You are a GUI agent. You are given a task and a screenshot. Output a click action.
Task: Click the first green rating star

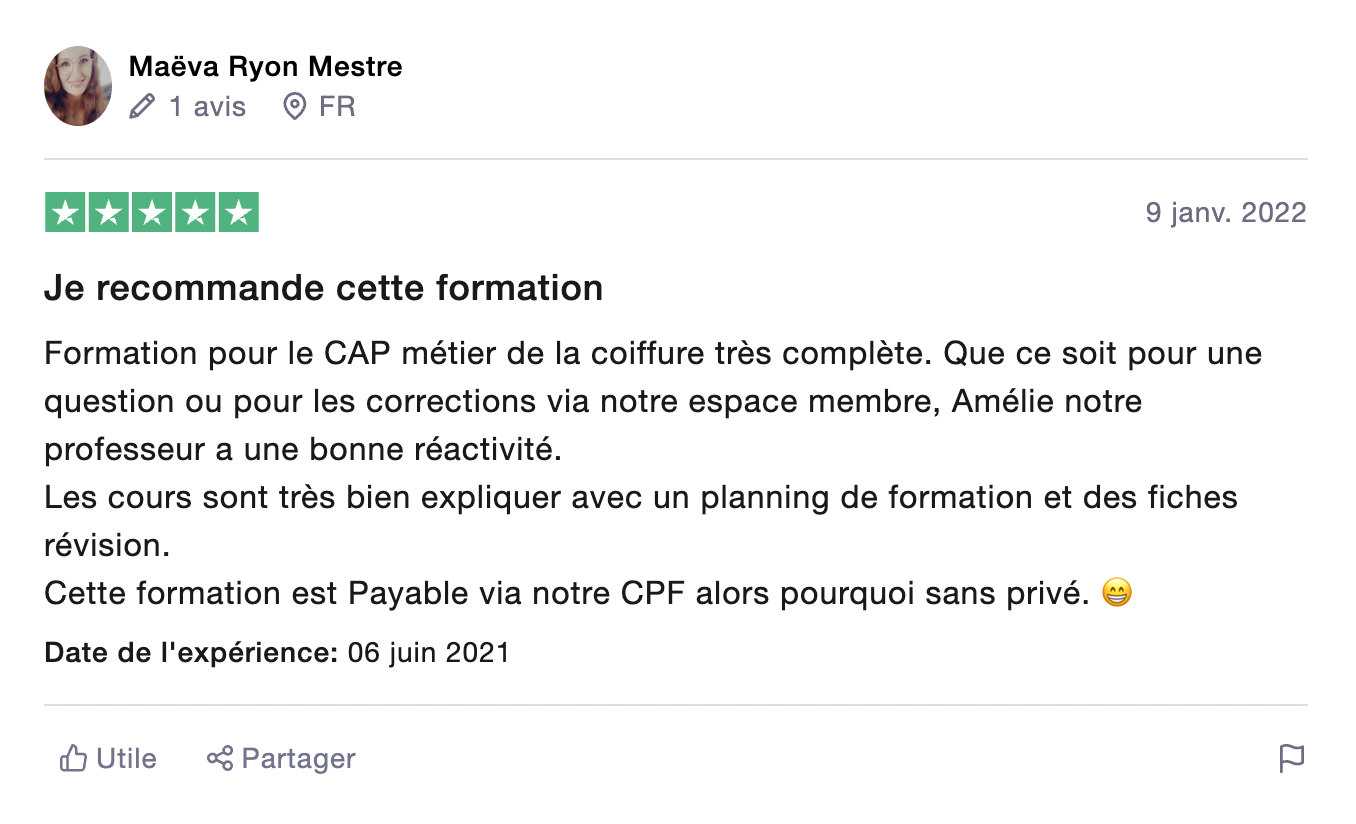point(65,212)
